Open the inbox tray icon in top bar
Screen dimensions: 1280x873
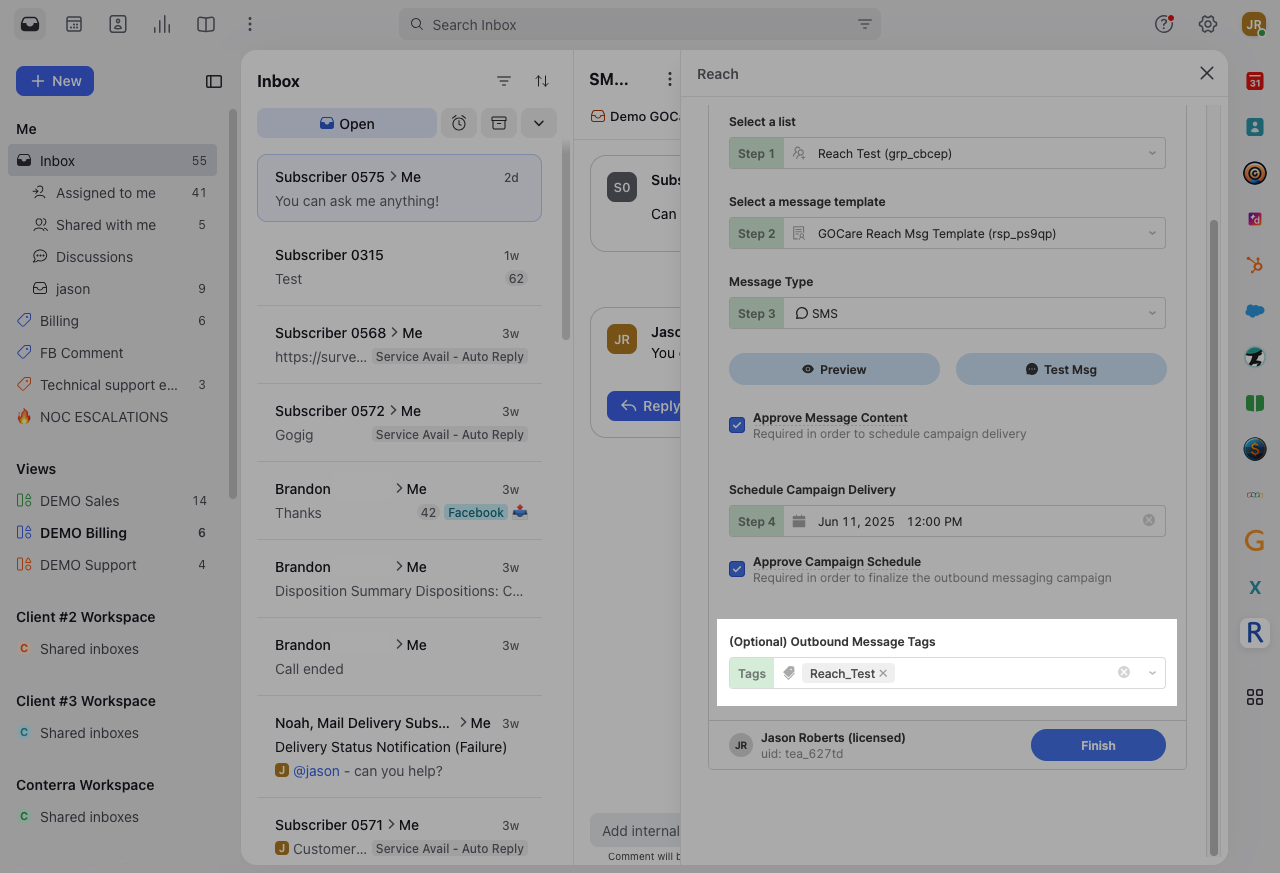30,24
